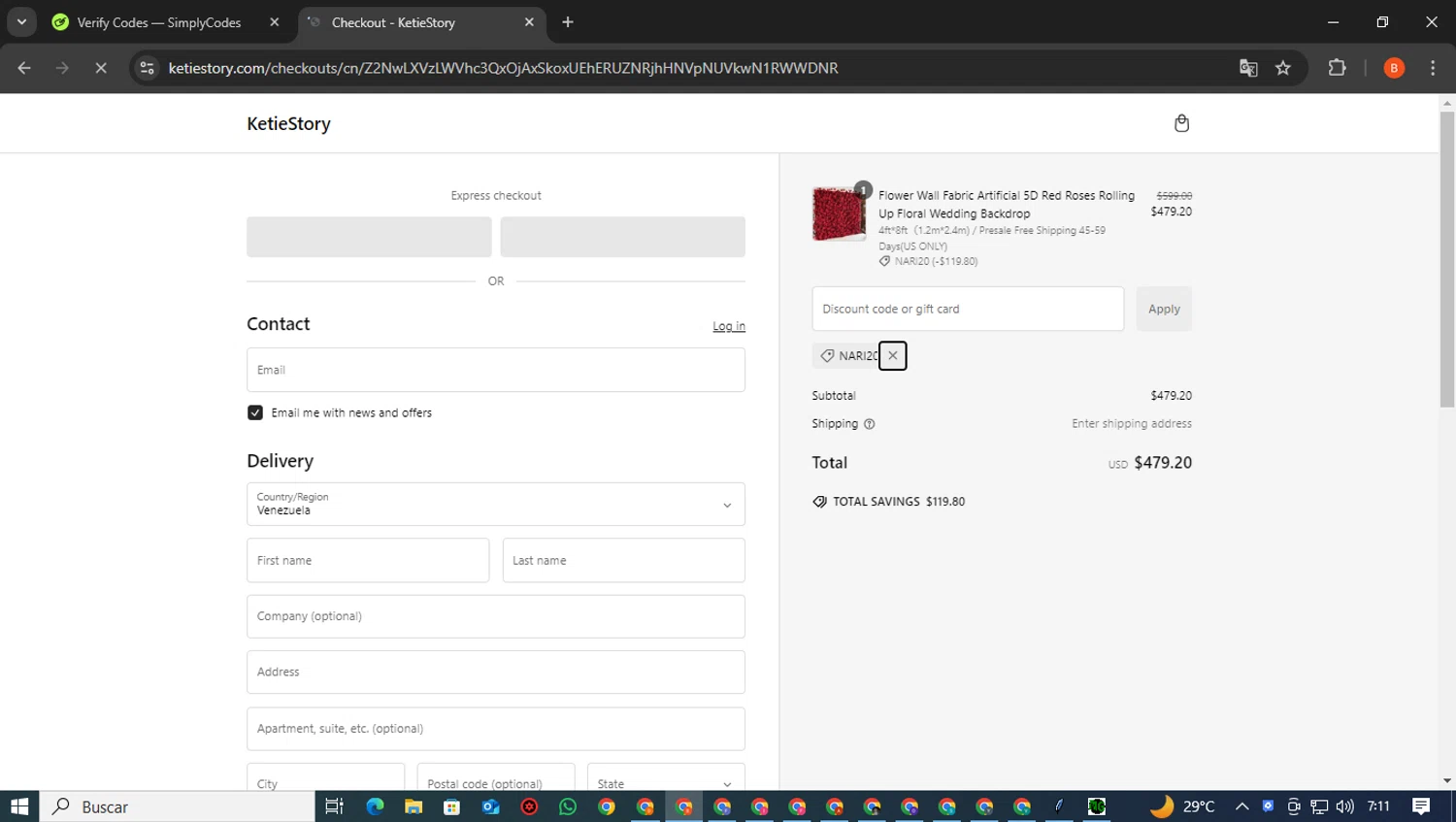Viewport: 1456px width, 822px height.
Task: Click the second express checkout button
Action: click(623, 237)
